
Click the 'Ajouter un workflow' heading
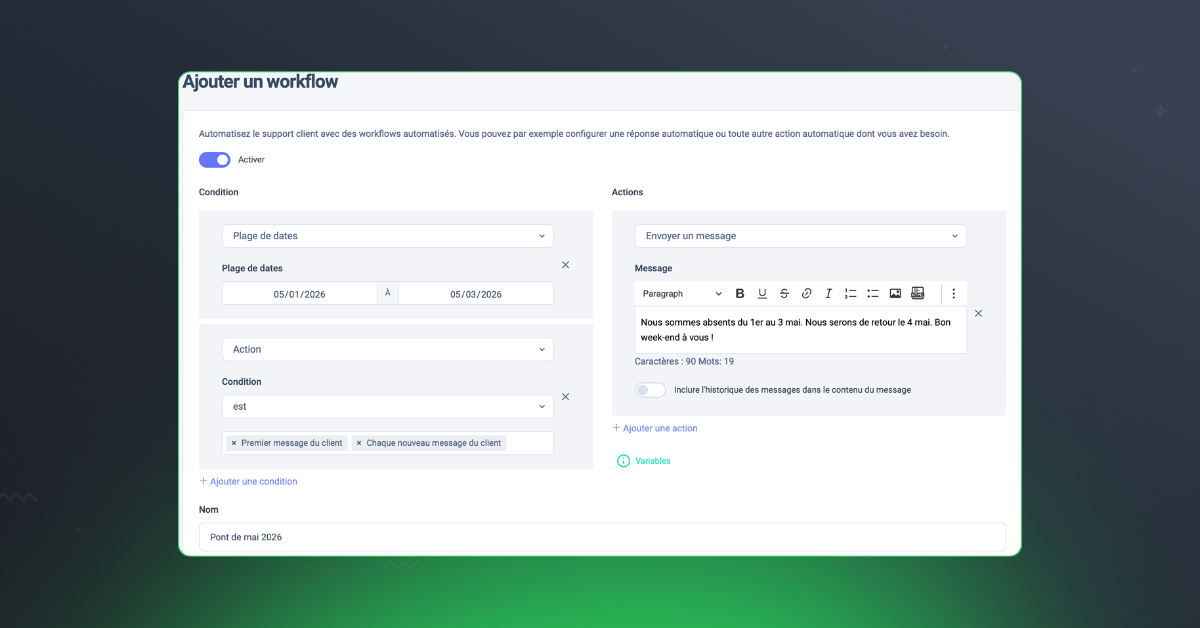260,82
